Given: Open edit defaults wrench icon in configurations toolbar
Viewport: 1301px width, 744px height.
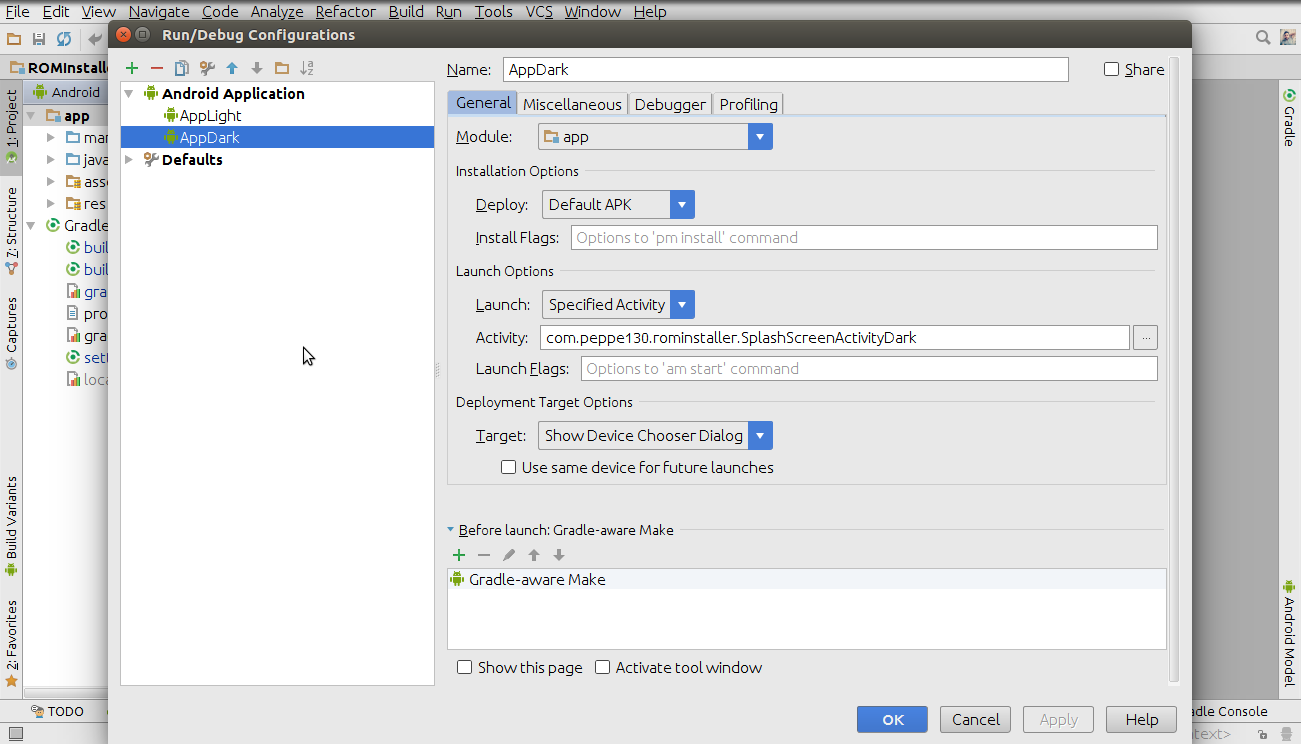Looking at the screenshot, I should (x=207, y=68).
